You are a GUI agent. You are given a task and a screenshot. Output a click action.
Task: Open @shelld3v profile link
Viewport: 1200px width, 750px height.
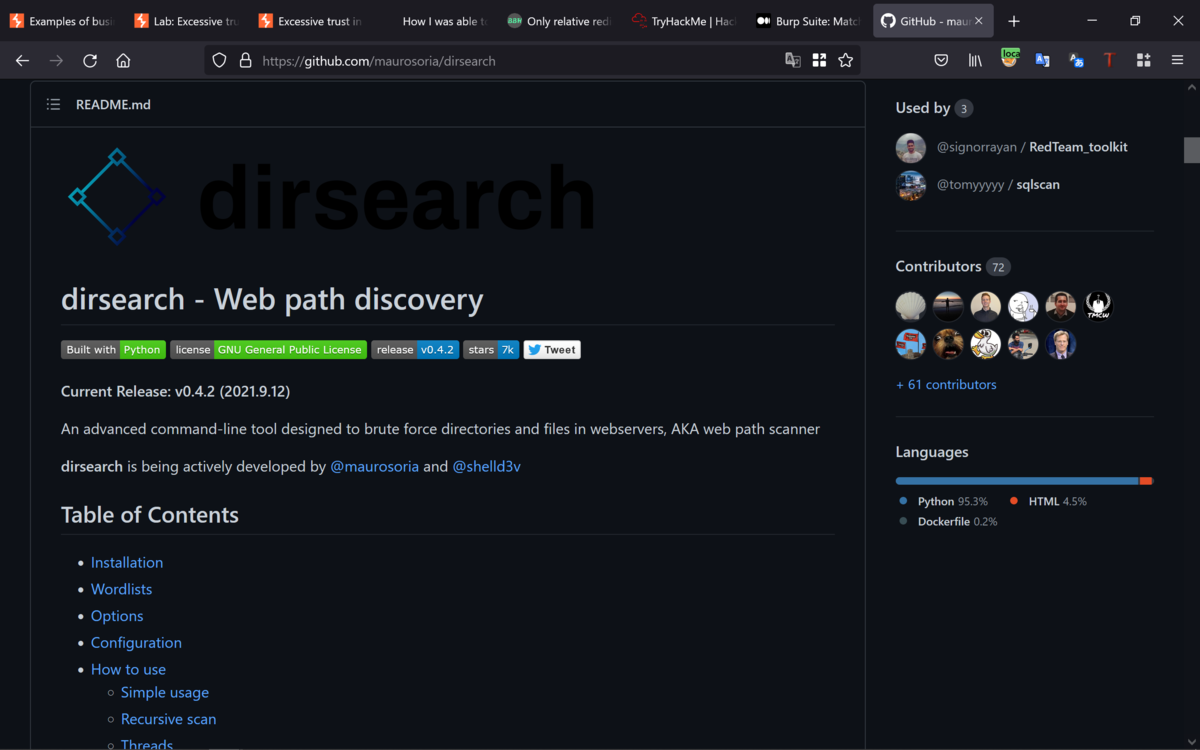click(x=486, y=466)
